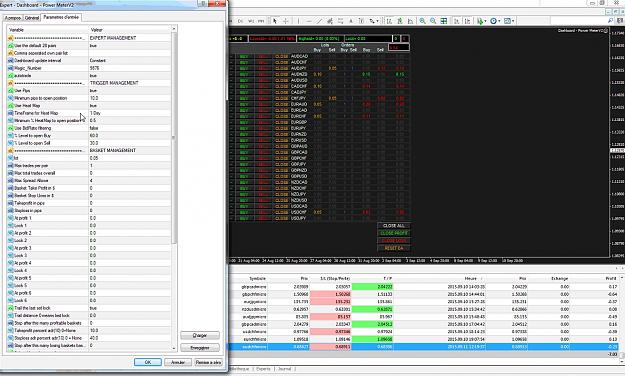Image resolution: width=625 pixels, height=376 pixels.
Task: Sort trades by Heure column header
Action: (470, 279)
